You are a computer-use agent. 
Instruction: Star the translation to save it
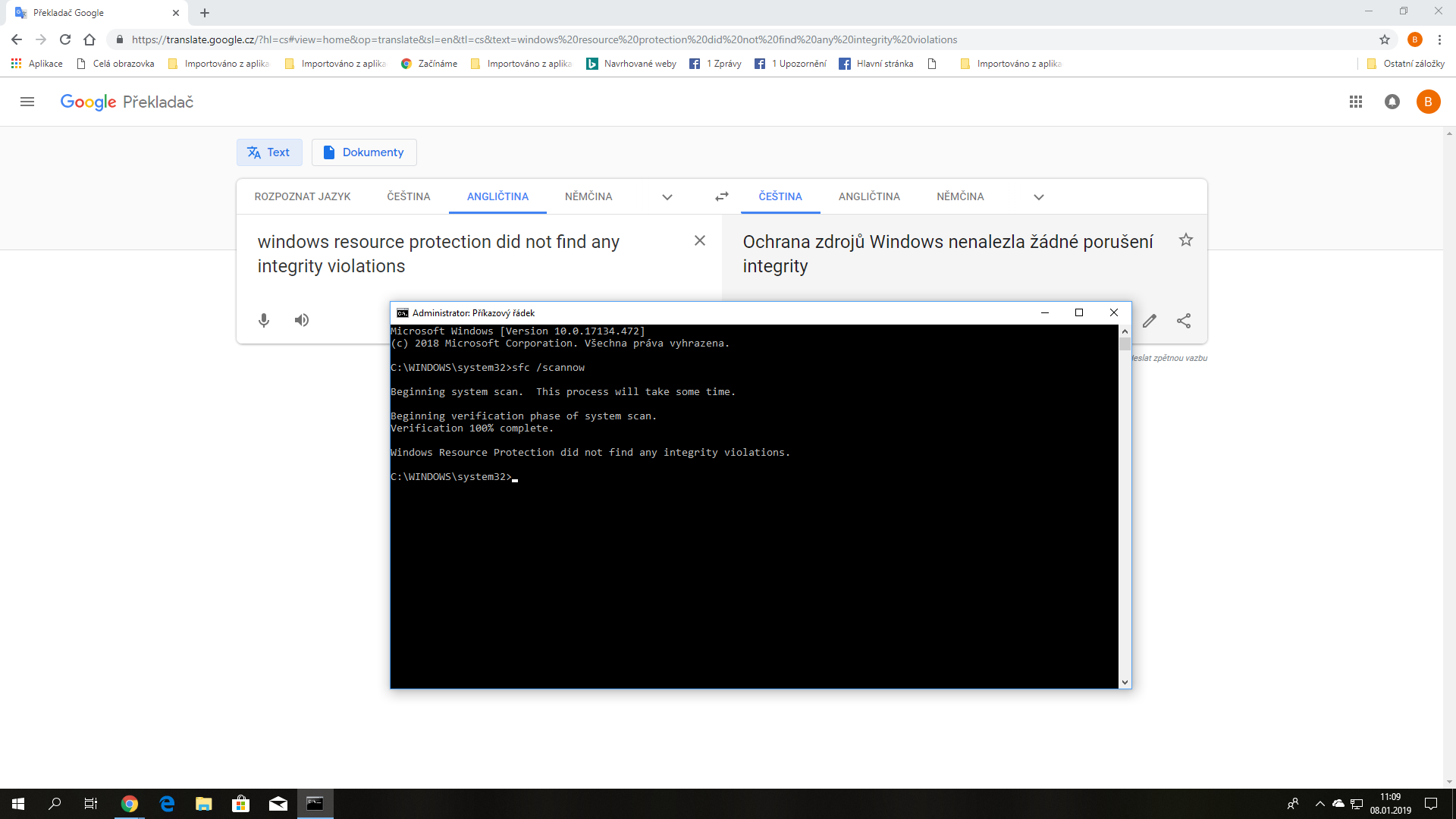point(1186,240)
